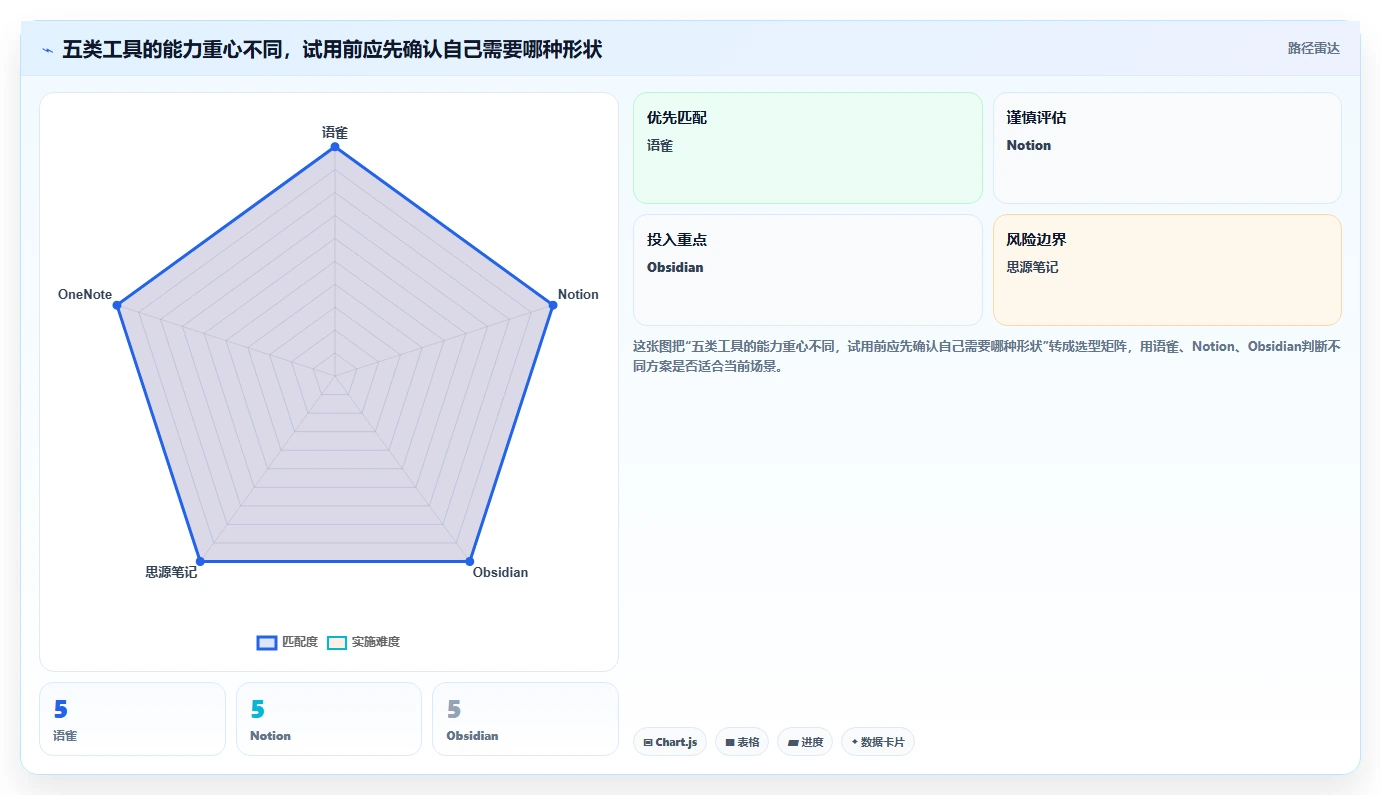Viewport: 1381px width, 795px height.
Task: Click the main heading 五类工具的能力重心不同
Action: point(332,49)
